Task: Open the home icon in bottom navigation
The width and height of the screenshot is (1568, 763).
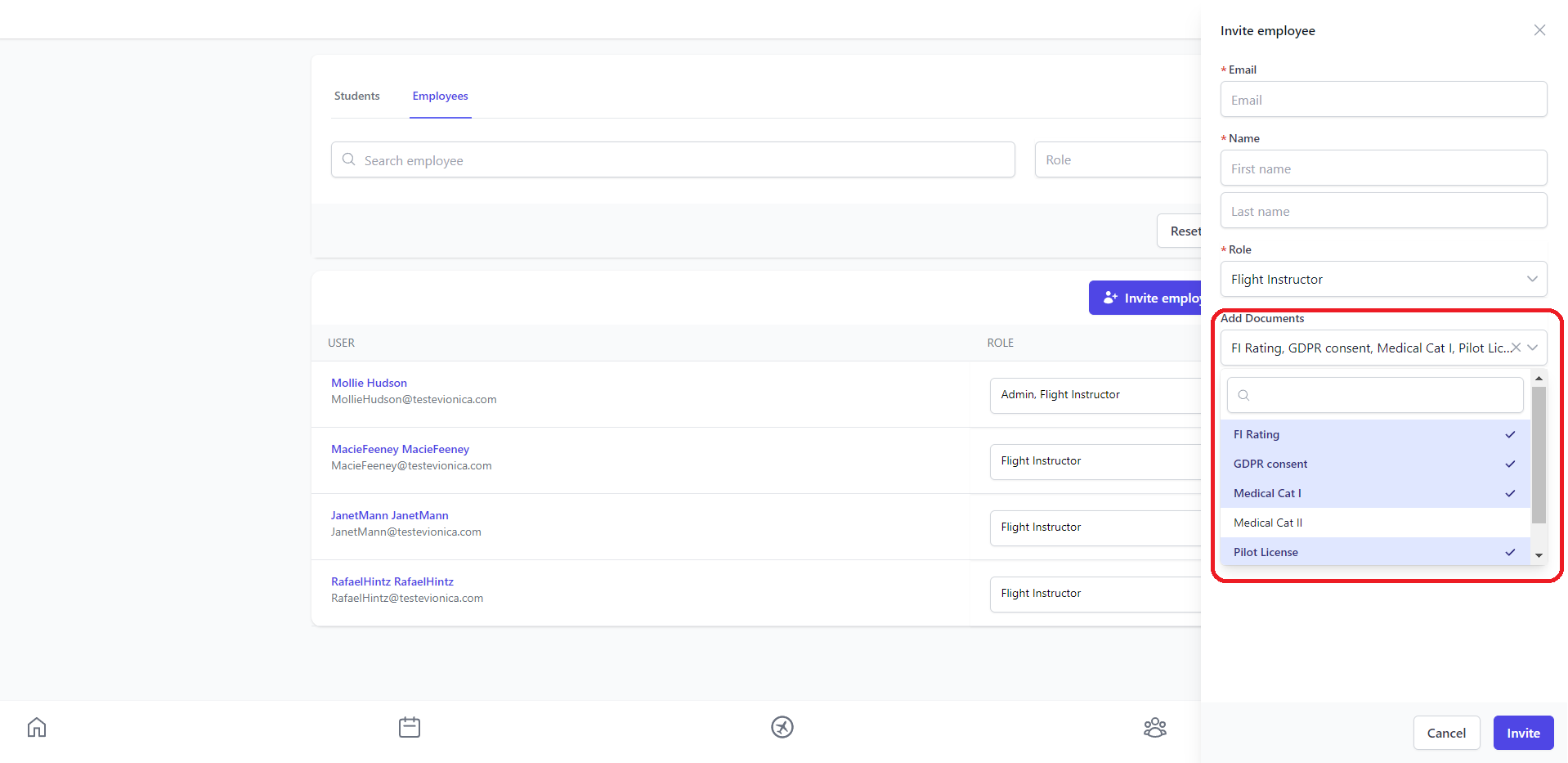Action: pyautogui.click(x=37, y=727)
